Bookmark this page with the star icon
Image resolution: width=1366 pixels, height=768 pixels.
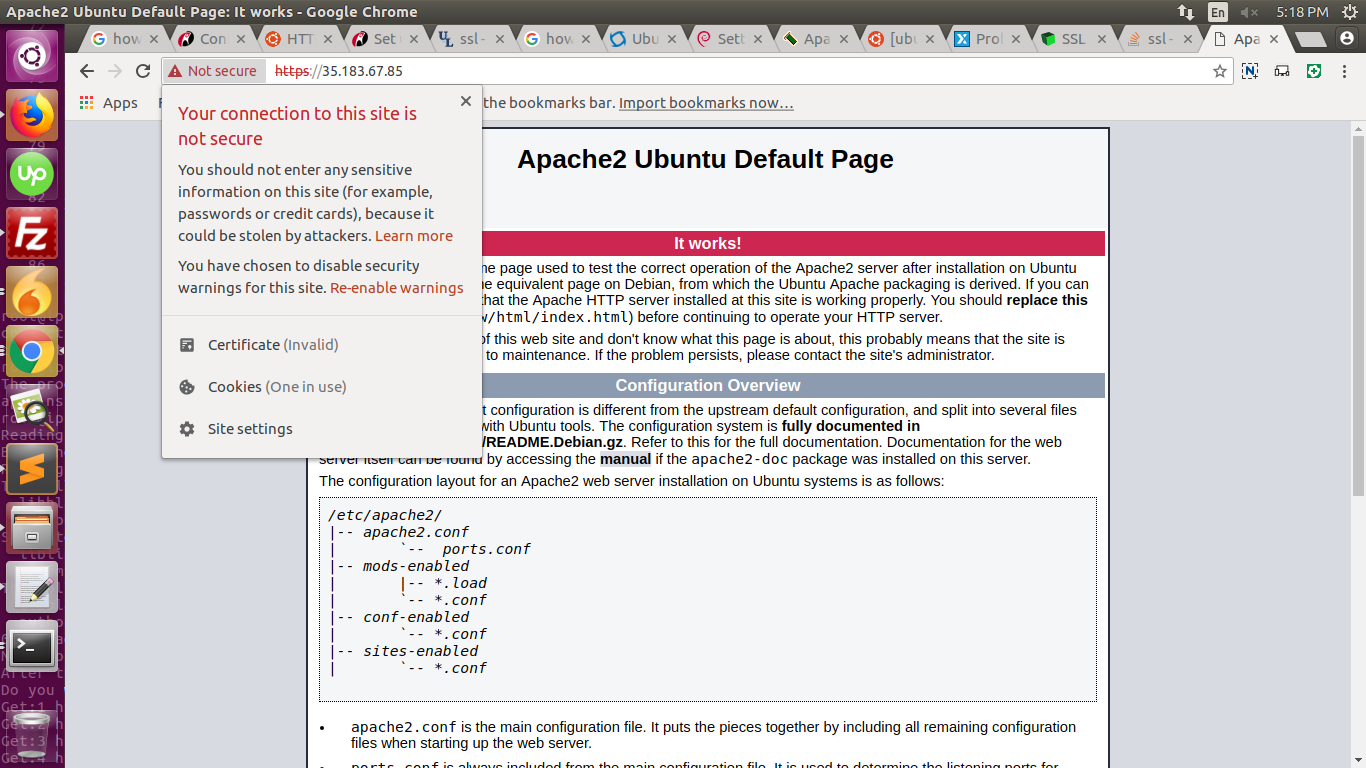(x=1219, y=71)
